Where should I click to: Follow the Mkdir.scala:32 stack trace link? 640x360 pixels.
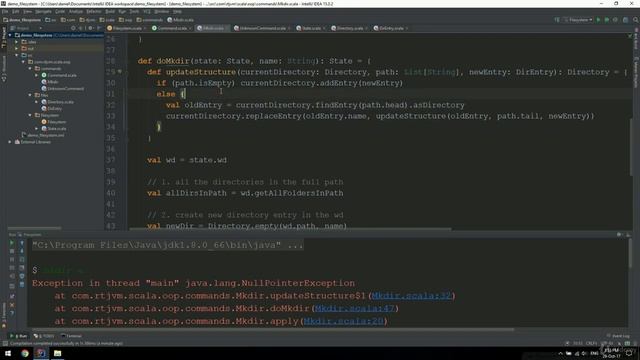411,296
